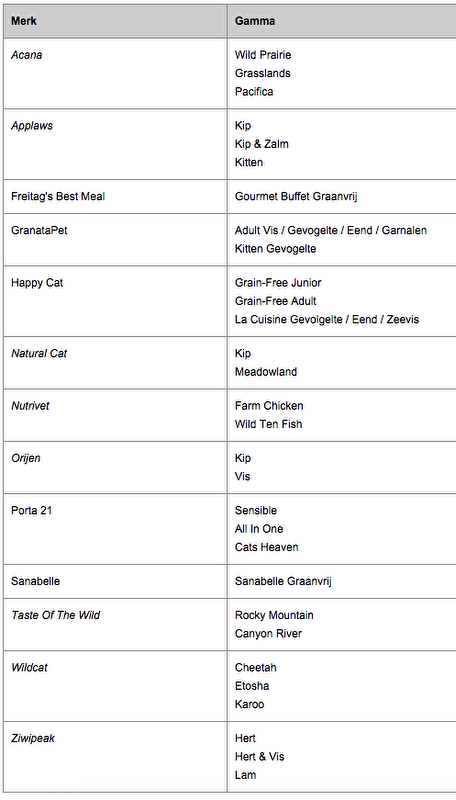Click the Cats Heaven entry
The width and height of the screenshot is (456, 800).
tap(266, 547)
